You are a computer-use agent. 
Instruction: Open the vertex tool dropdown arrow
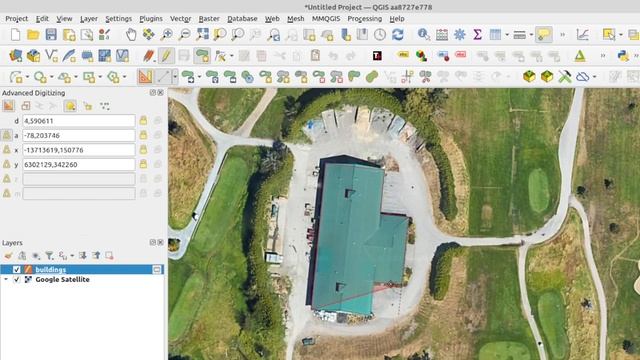point(231,56)
